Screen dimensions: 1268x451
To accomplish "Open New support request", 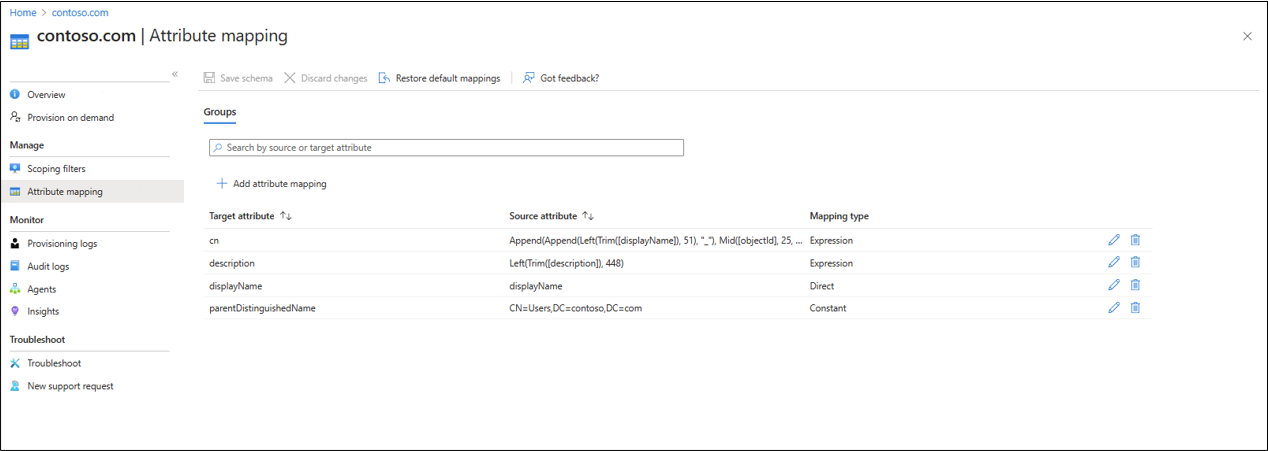I will coord(70,386).
